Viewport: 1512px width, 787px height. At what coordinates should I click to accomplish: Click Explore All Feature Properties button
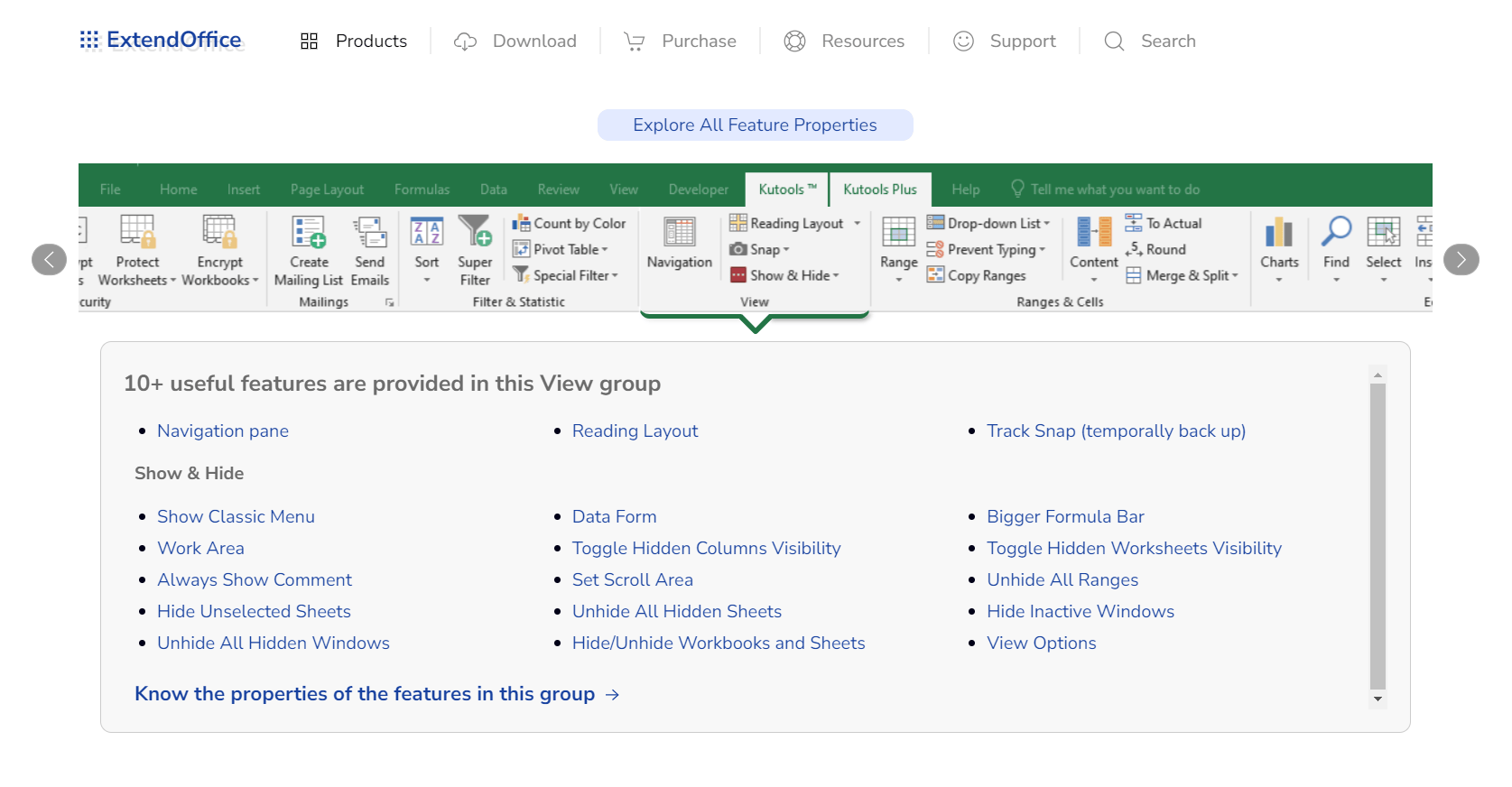(x=755, y=125)
